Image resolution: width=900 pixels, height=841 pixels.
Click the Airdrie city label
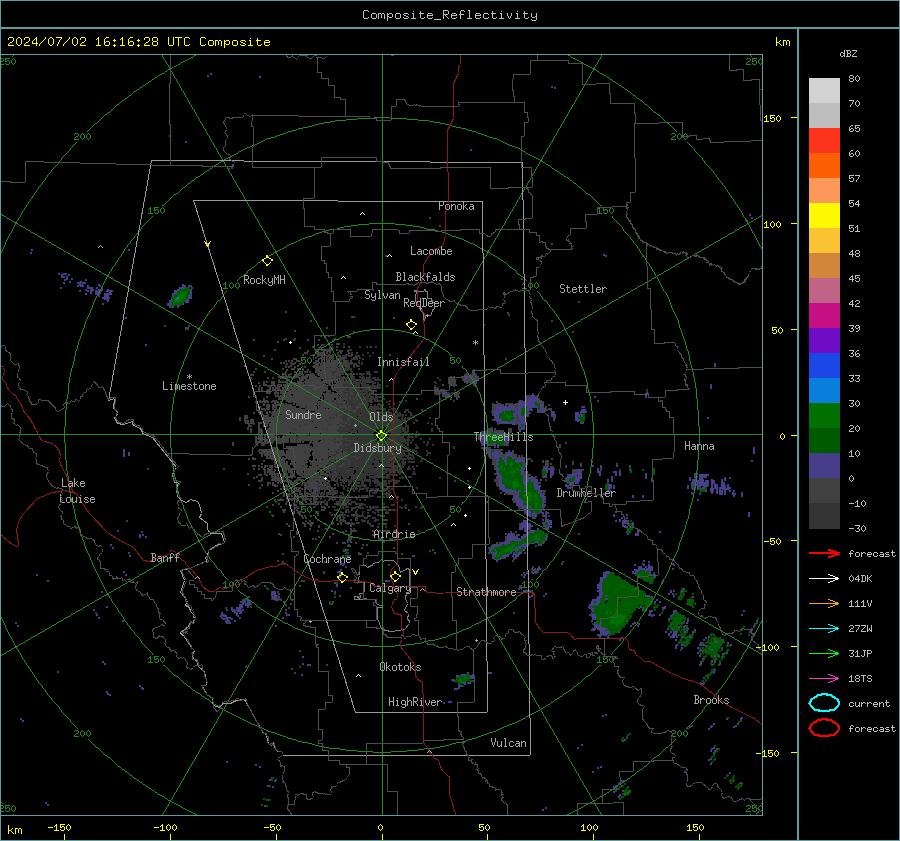(x=394, y=534)
